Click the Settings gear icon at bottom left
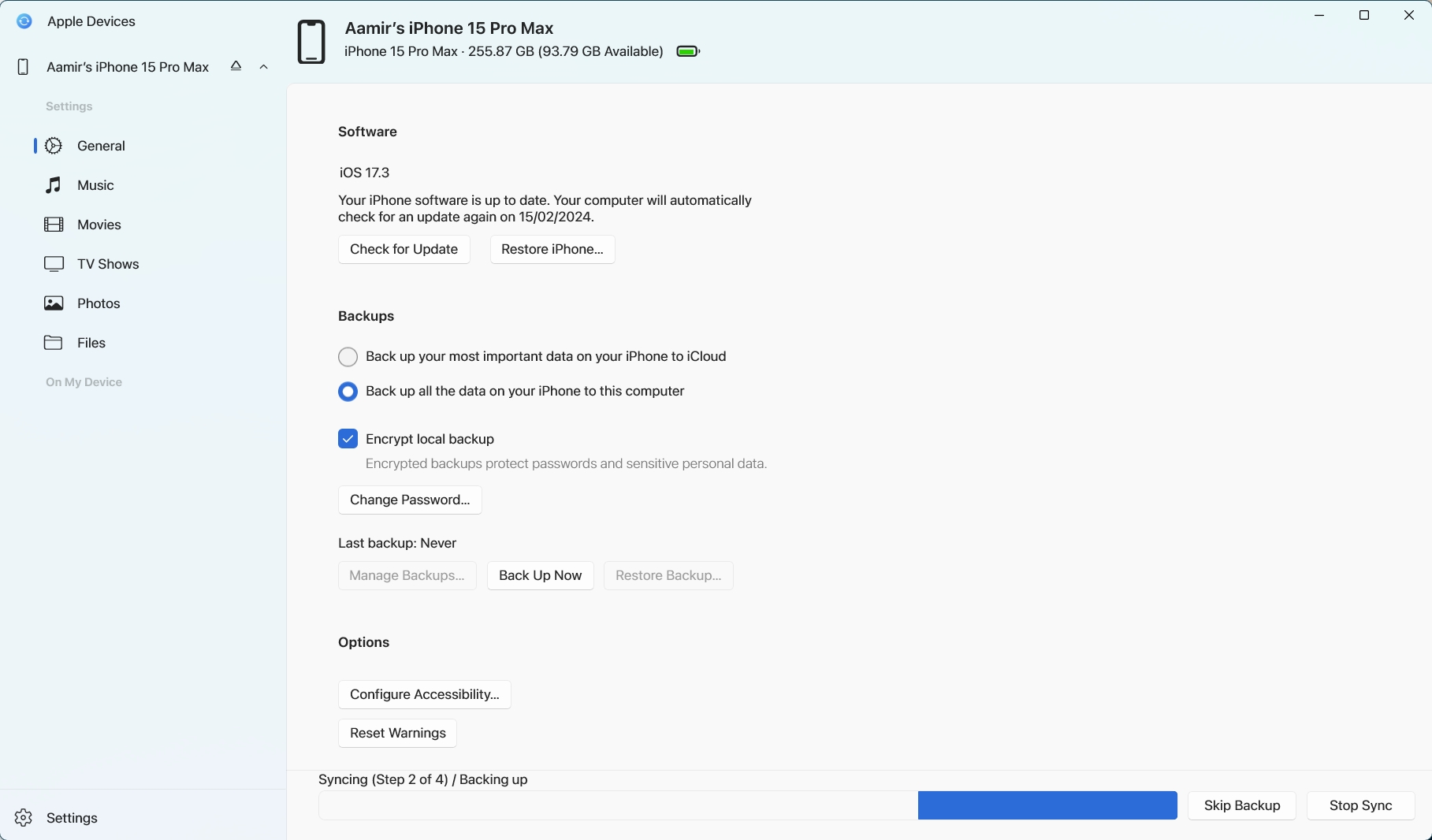 [x=24, y=818]
